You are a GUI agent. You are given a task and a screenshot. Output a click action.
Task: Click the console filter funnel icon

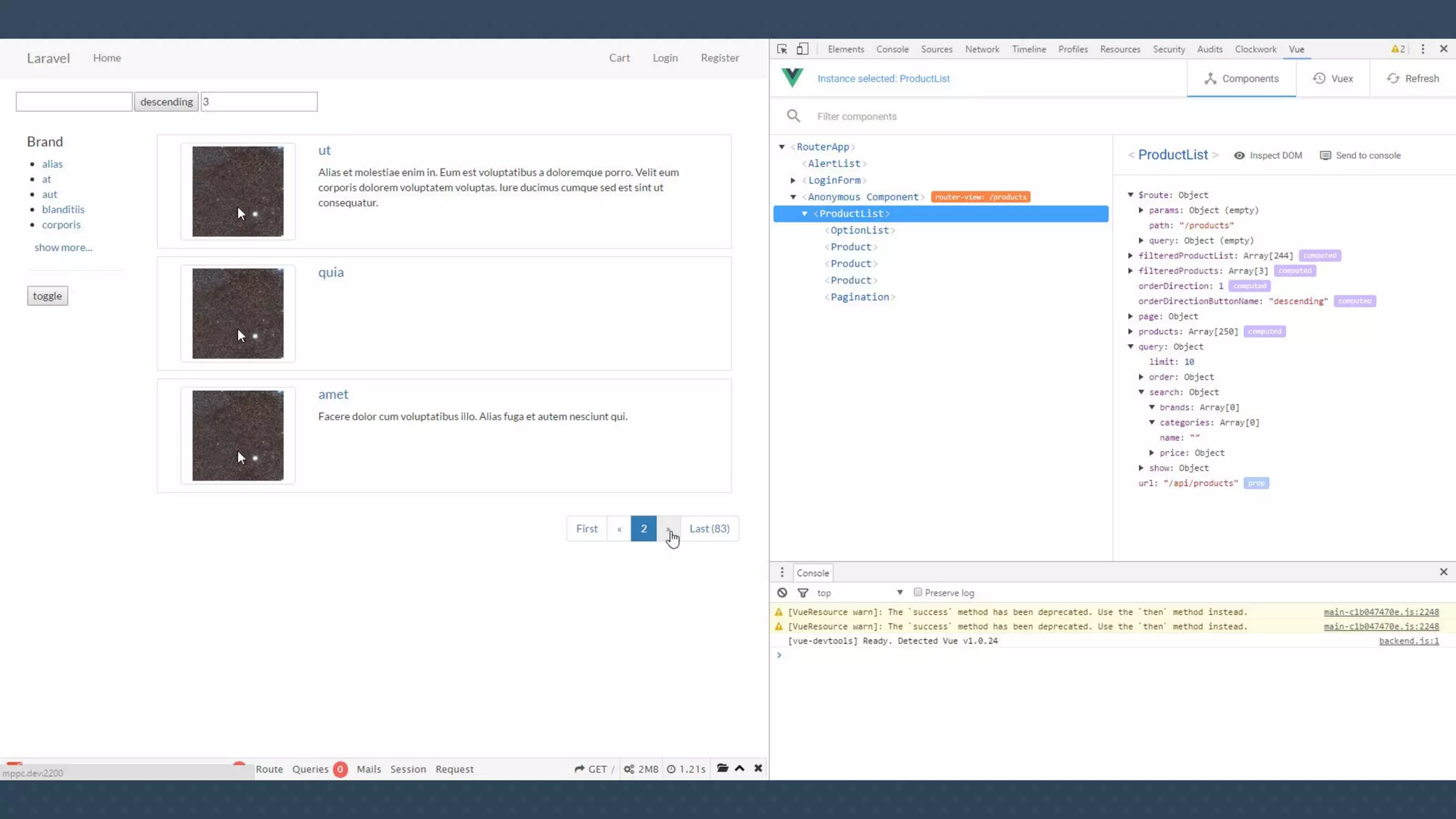pyautogui.click(x=803, y=592)
